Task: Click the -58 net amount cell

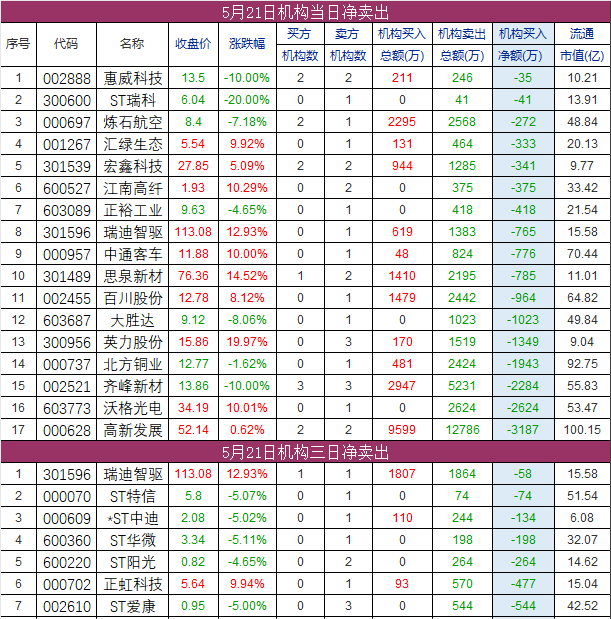Action: tap(523, 474)
